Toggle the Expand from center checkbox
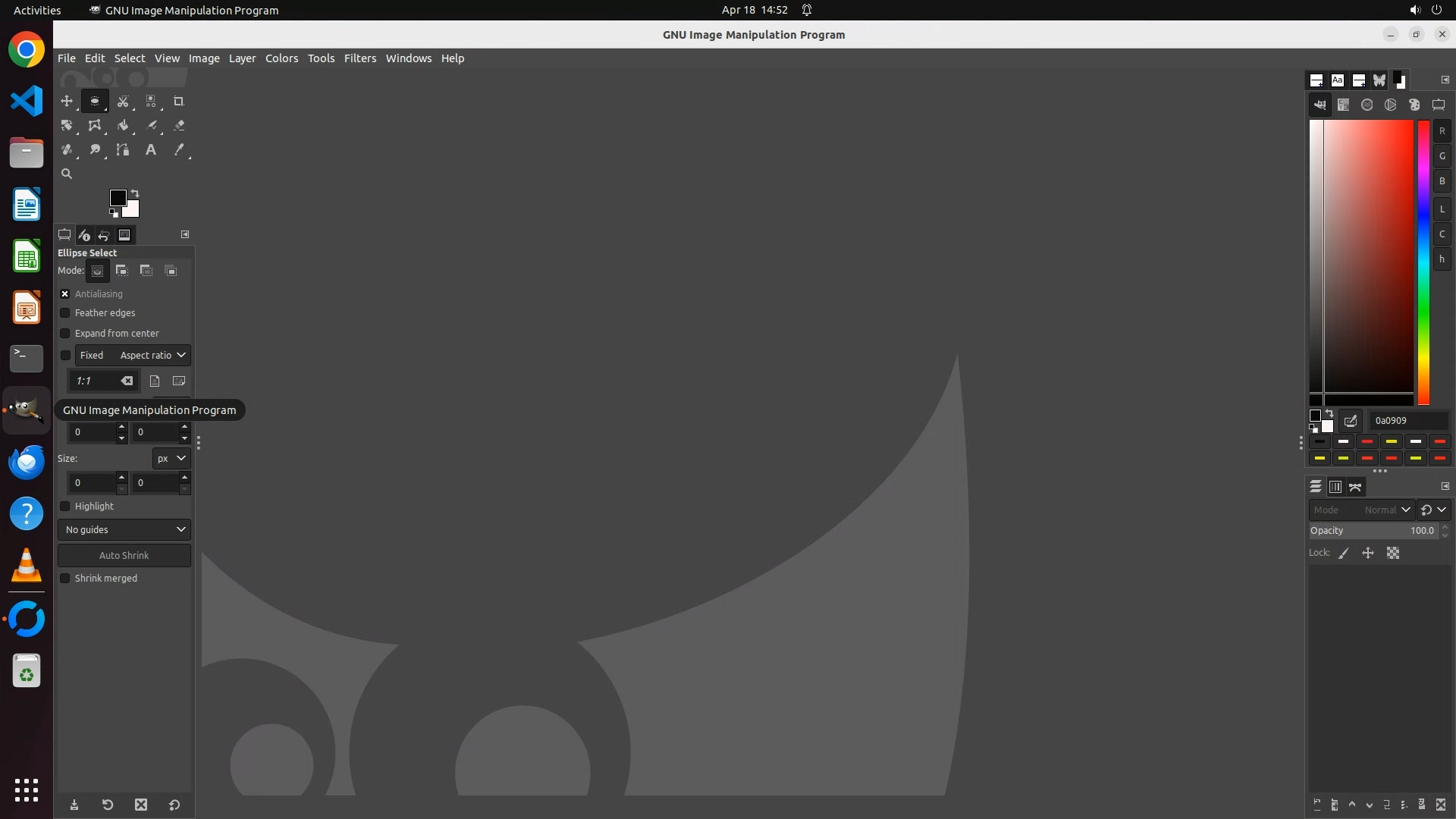 click(65, 333)
